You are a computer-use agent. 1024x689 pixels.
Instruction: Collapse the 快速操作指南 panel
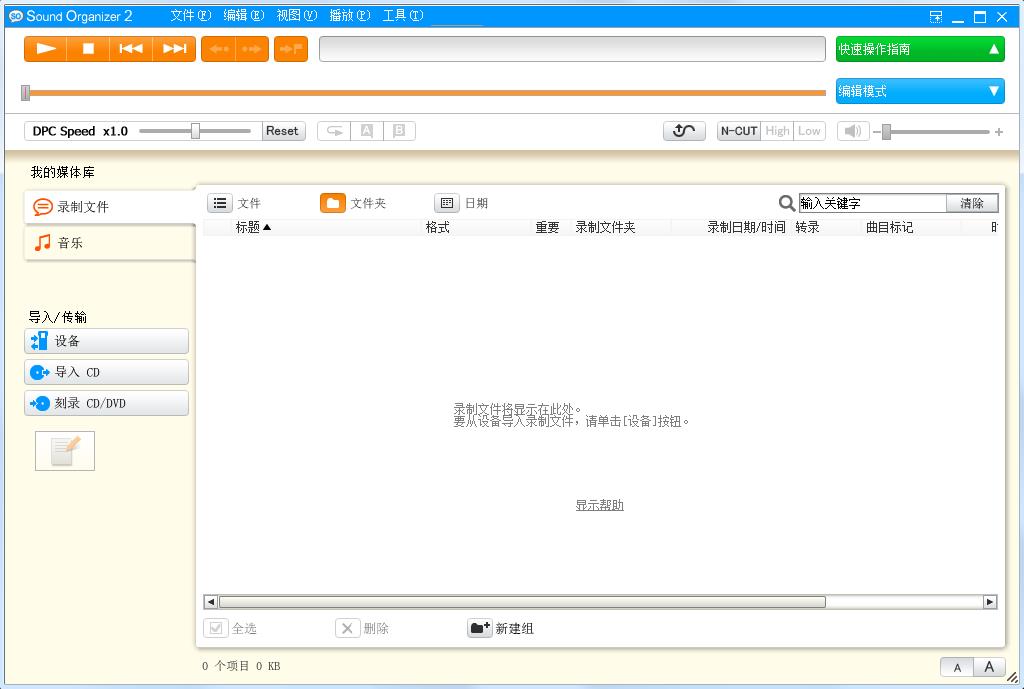[919, 48]
